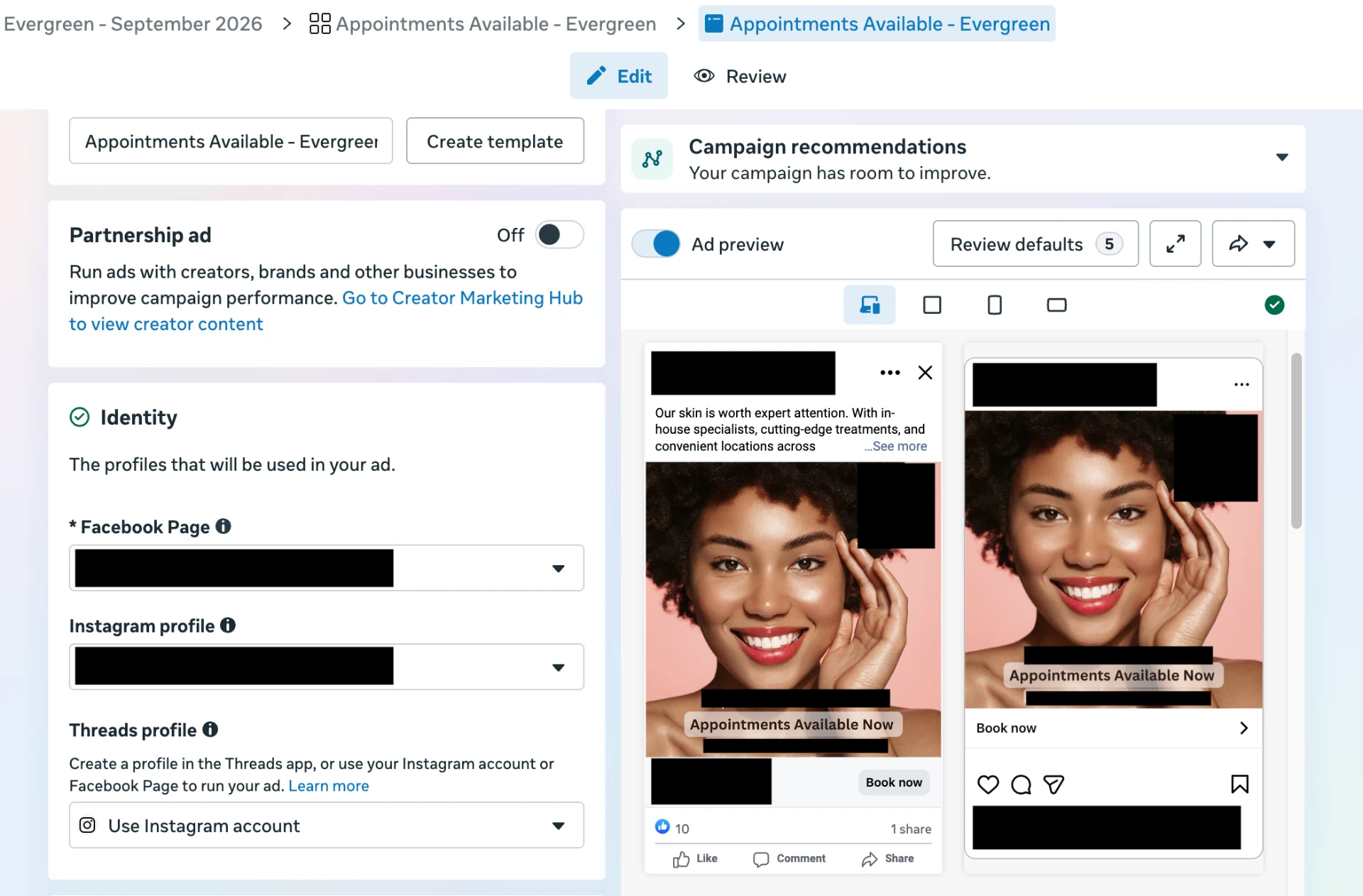Screen dimensions: 1363x896
Task: Click the ad set grid icon in breadcrumb
Action: click(320, 23)
